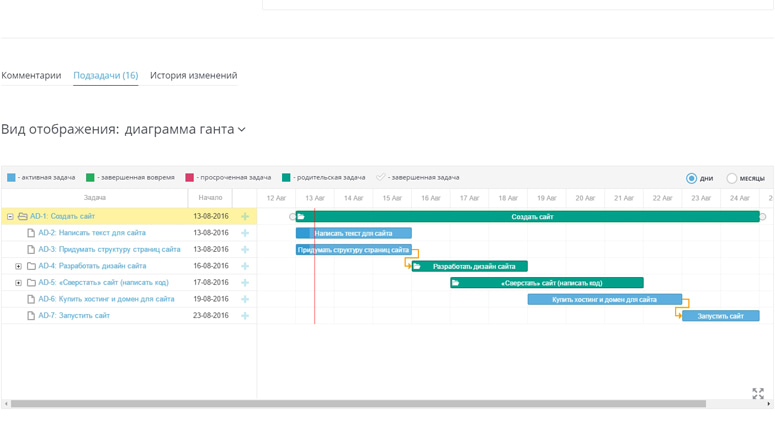Screen dimensions: 775x430
Task: Click the file icon of AD-2 row
Action: [x=31, y=233]
